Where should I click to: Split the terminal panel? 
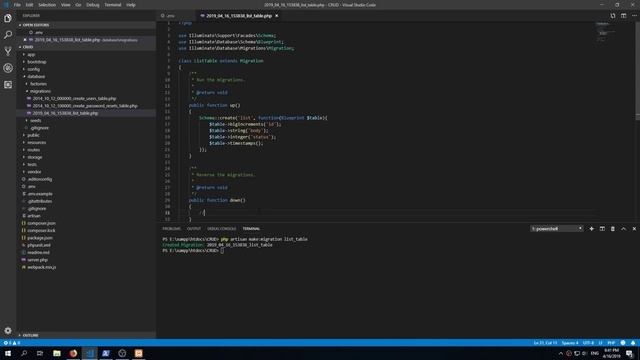click(x=602, y=229)
